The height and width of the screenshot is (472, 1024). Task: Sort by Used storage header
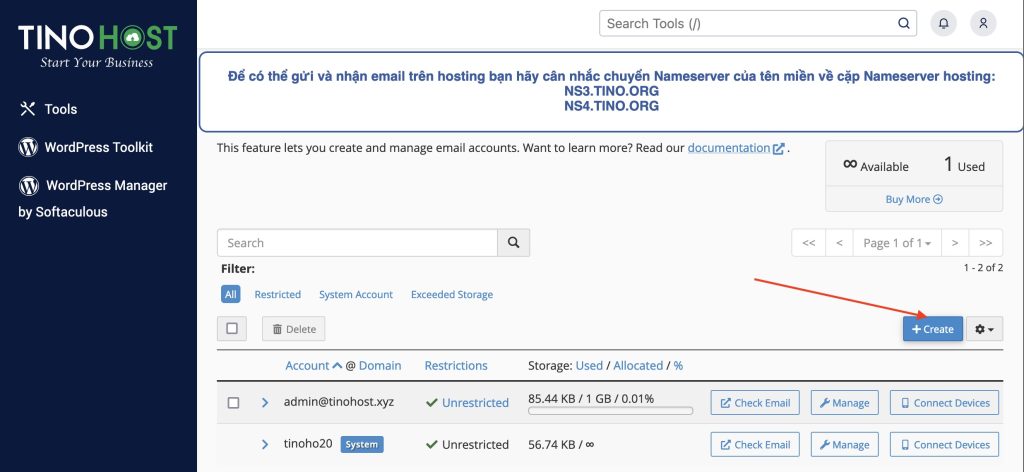point(589,366)
